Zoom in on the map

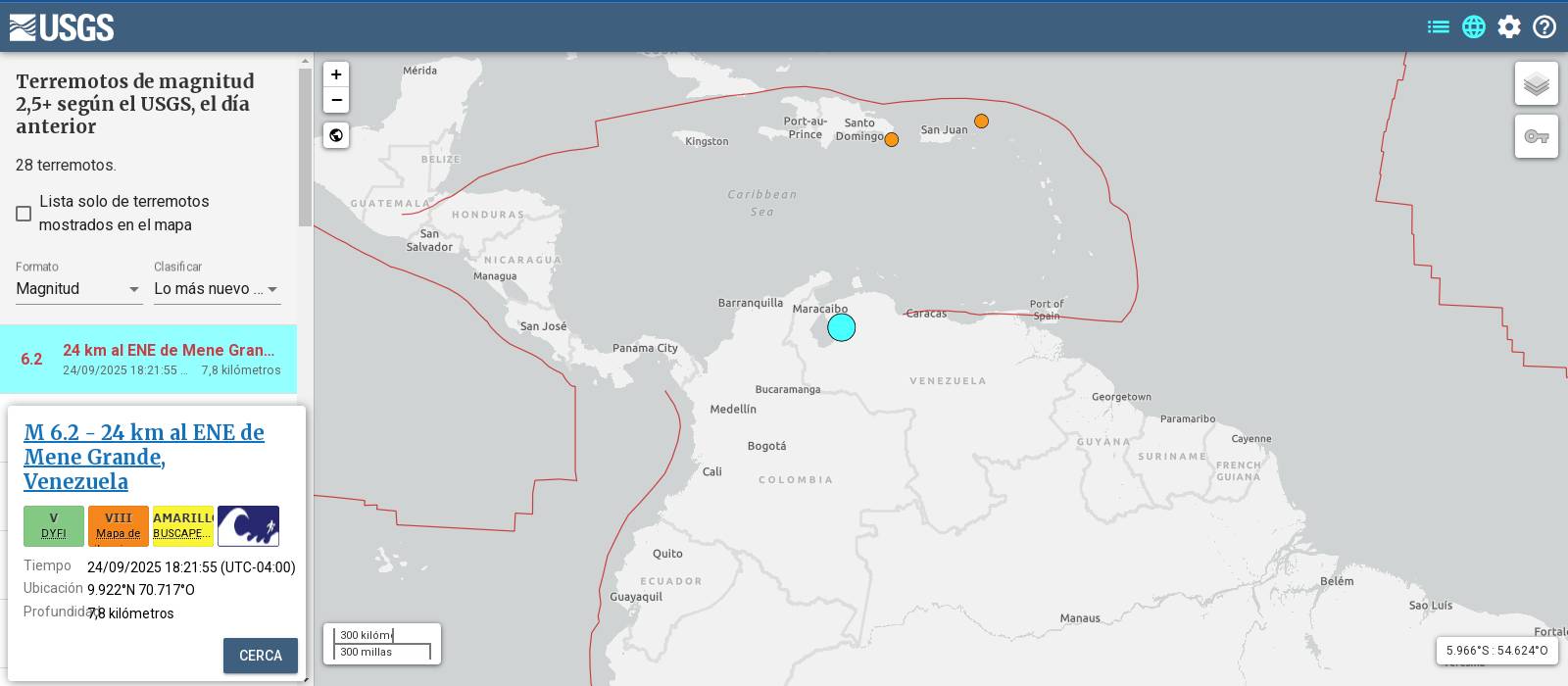336,74
